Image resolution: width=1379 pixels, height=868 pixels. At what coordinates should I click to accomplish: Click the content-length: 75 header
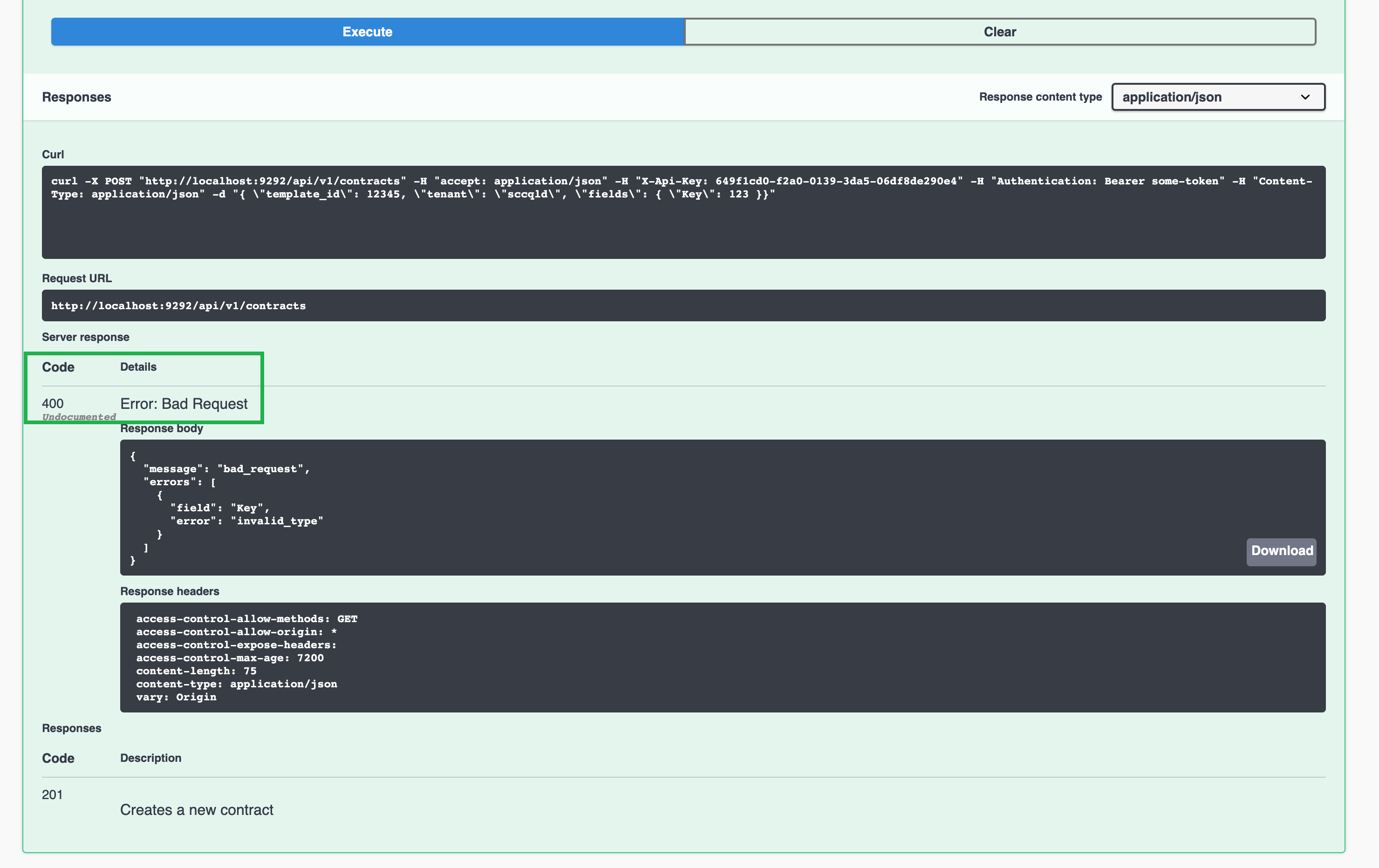coord(197,671)
